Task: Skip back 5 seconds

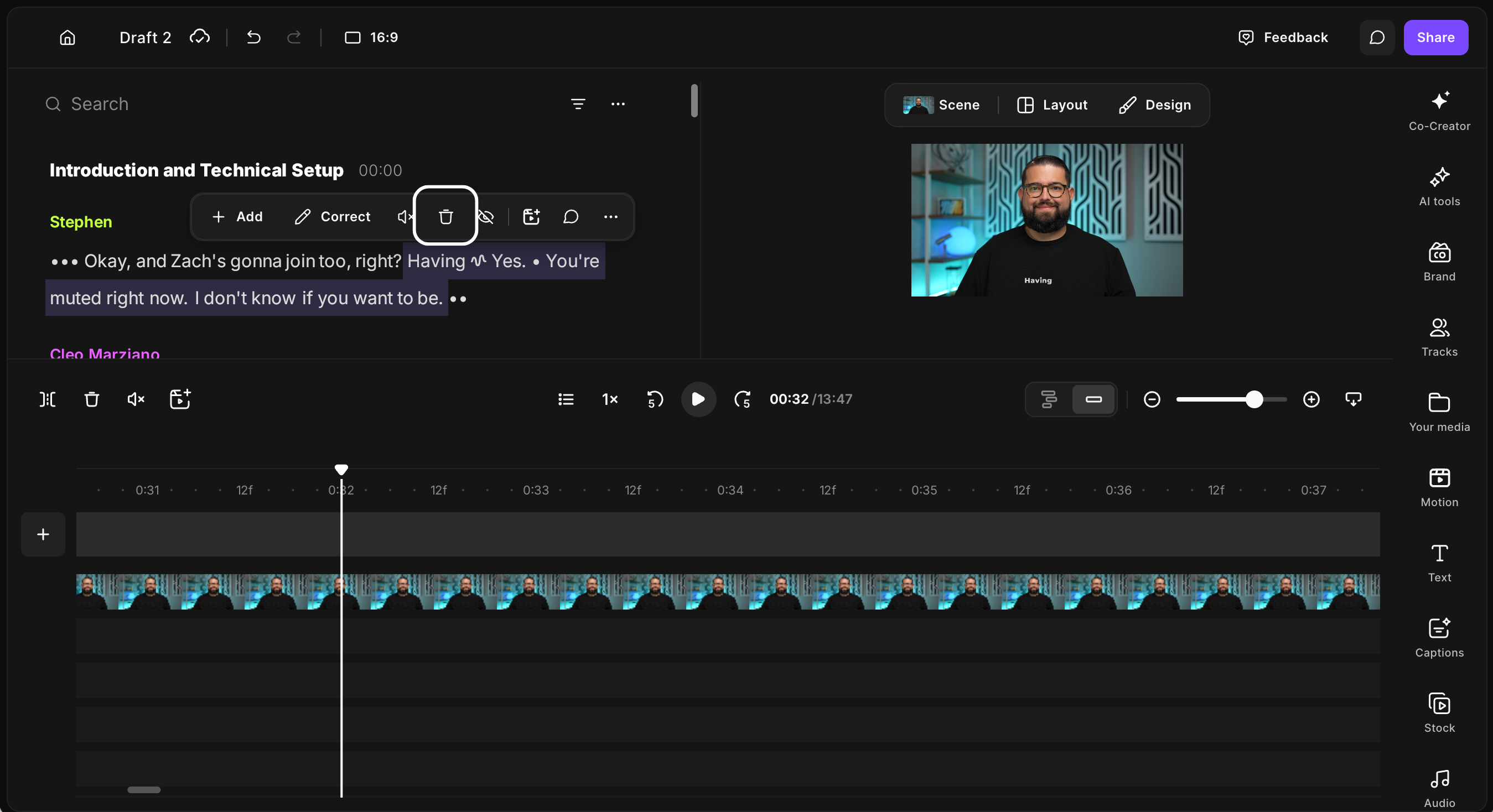Action: [654, 399]
